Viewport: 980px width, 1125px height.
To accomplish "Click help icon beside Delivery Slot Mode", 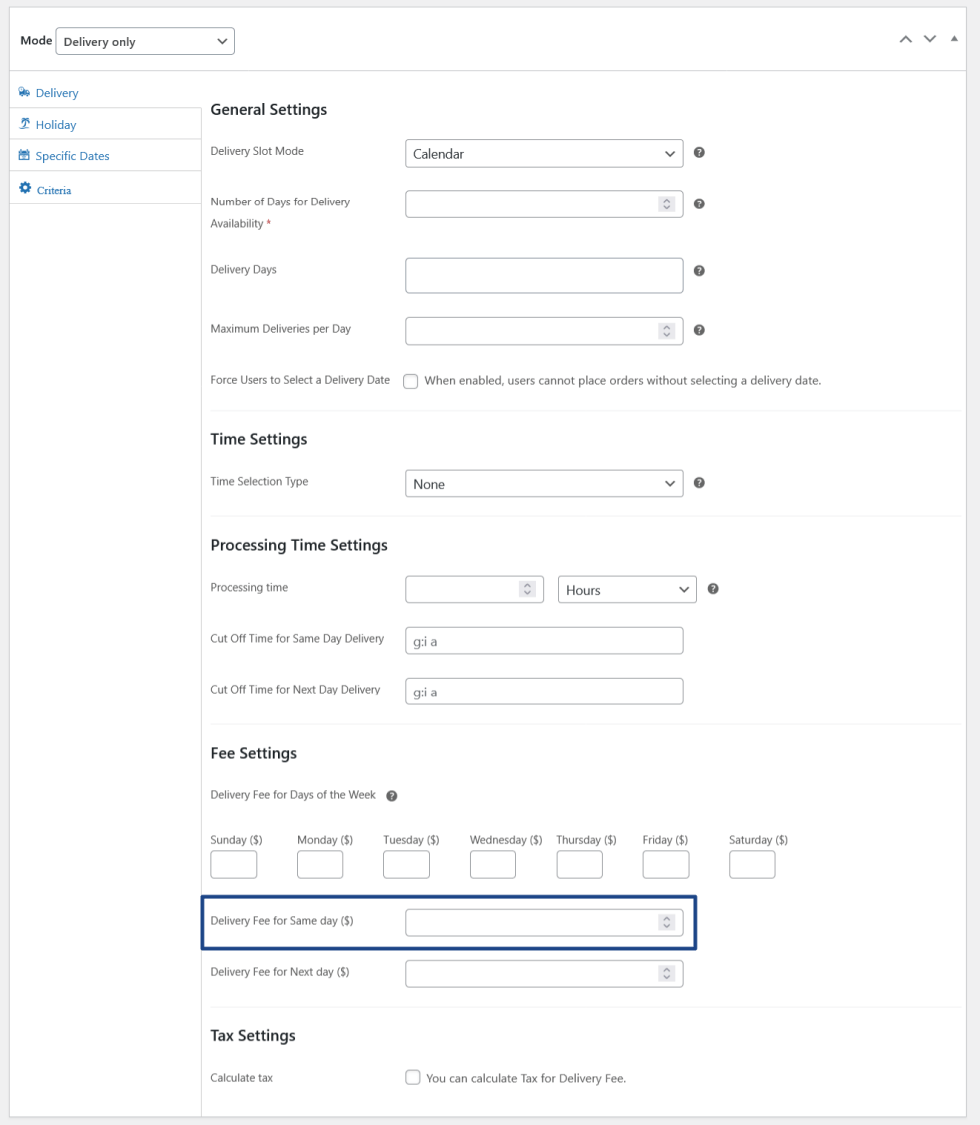I will 699,153.
